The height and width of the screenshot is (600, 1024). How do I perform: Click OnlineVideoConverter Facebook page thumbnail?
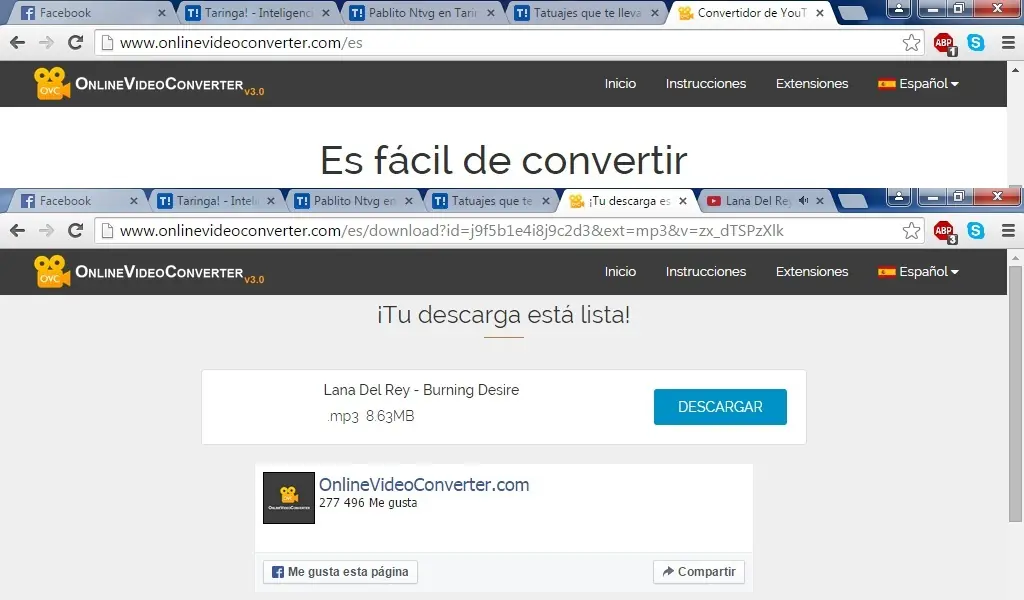click(x=289, y=497)
